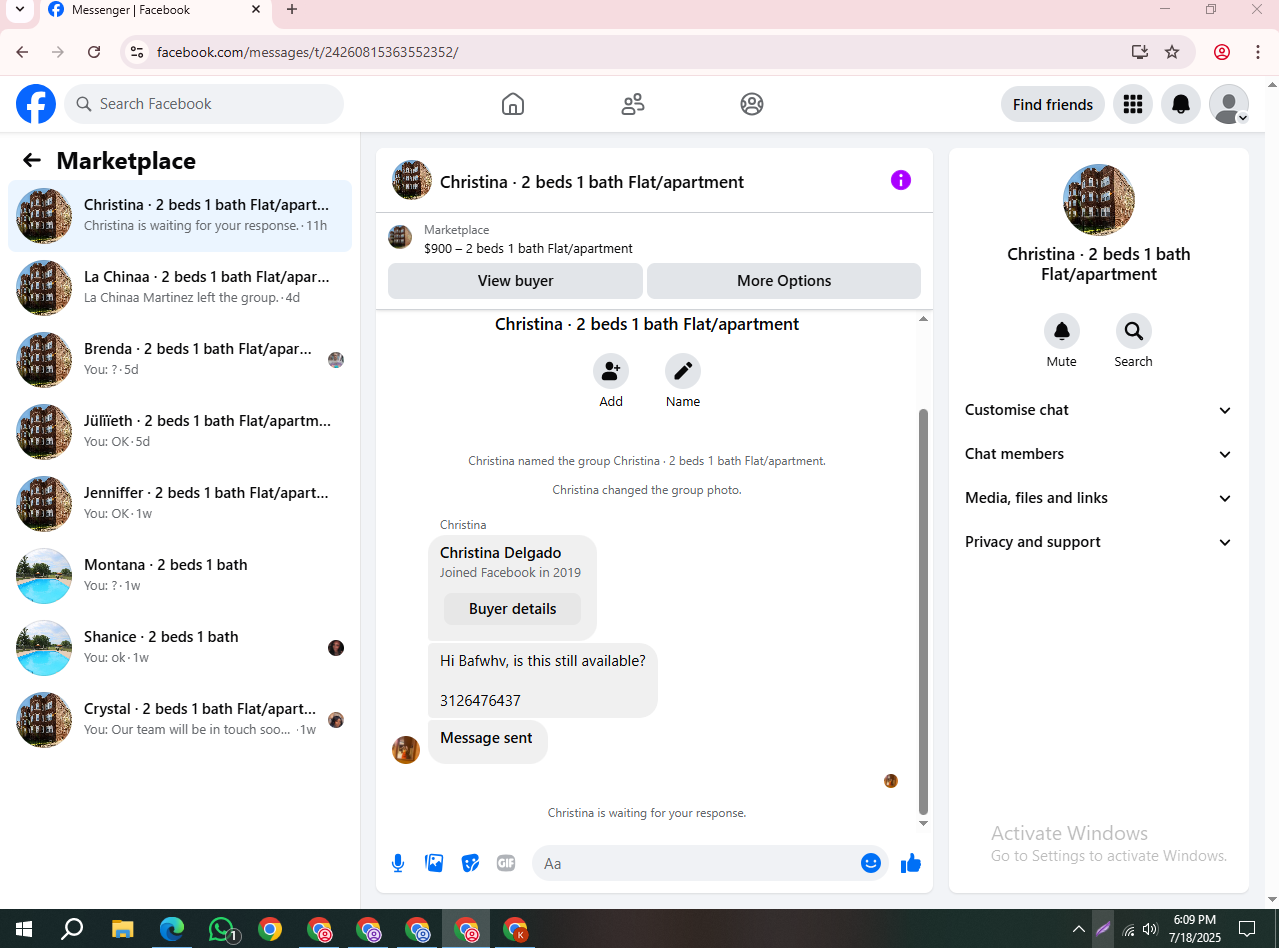
Task: Click the chat message scrollbar
Action: [923, 610]
